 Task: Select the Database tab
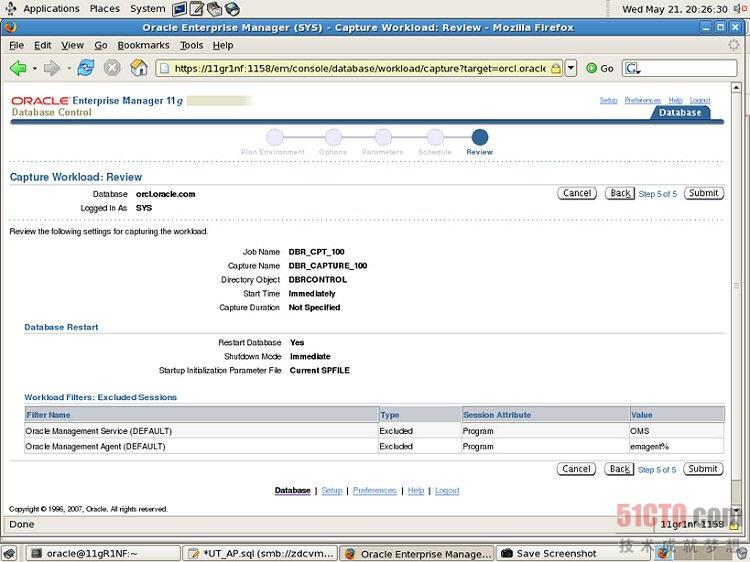pos(680,113)
